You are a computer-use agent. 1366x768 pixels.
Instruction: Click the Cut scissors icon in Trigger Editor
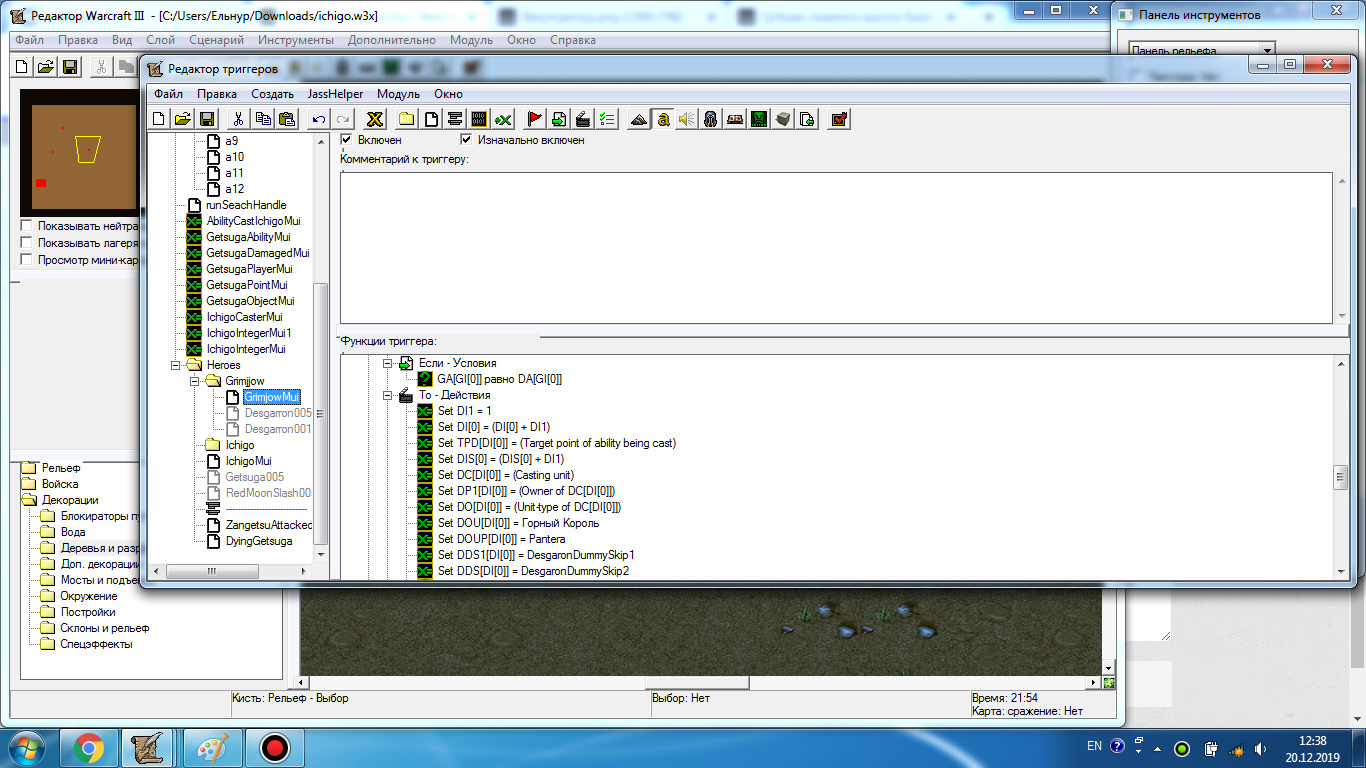click(239, 119)
